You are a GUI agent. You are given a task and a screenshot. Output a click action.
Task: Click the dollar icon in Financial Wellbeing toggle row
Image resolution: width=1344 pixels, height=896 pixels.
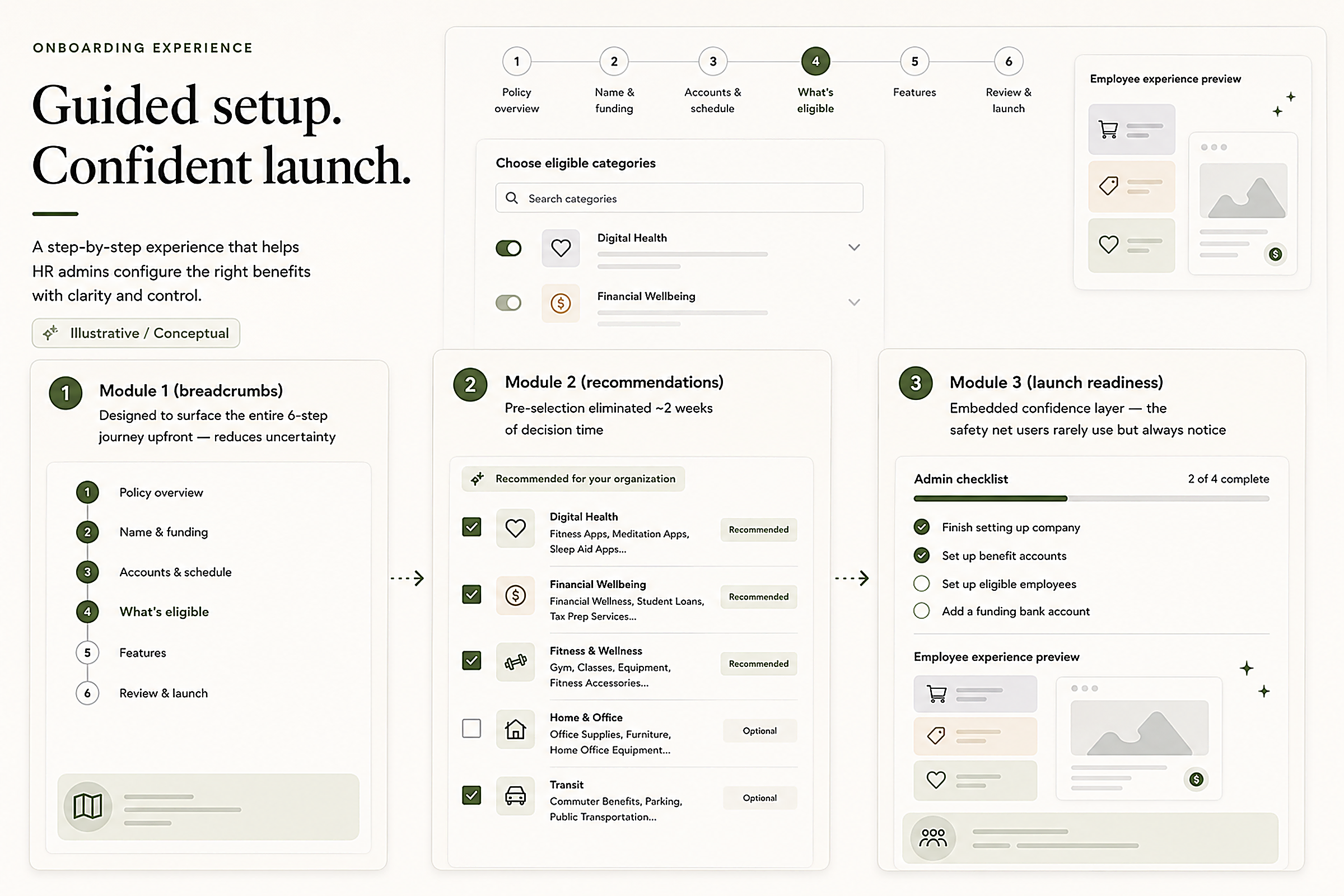[x=561, y=303]
